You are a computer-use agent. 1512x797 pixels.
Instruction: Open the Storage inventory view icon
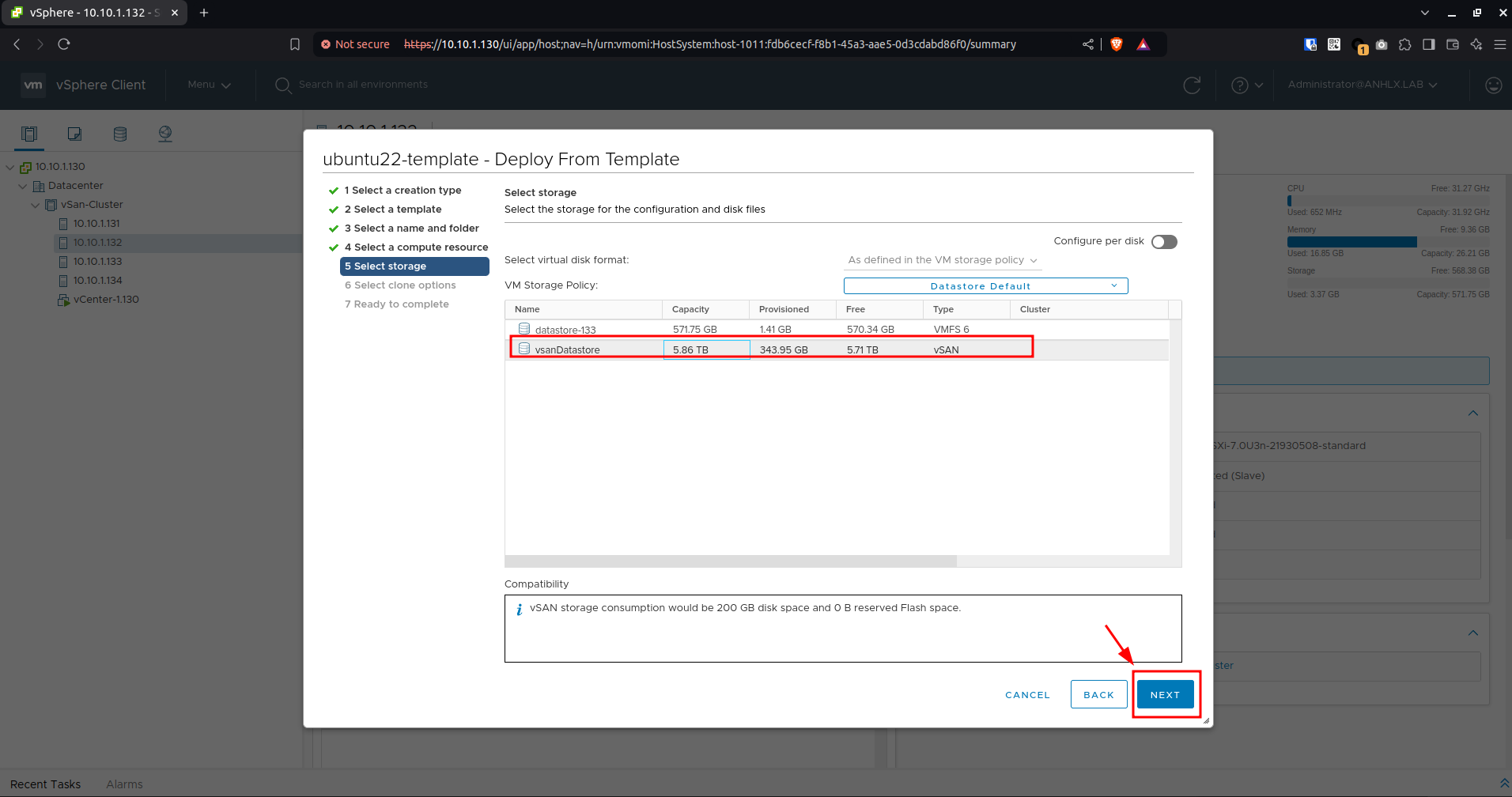120,134
